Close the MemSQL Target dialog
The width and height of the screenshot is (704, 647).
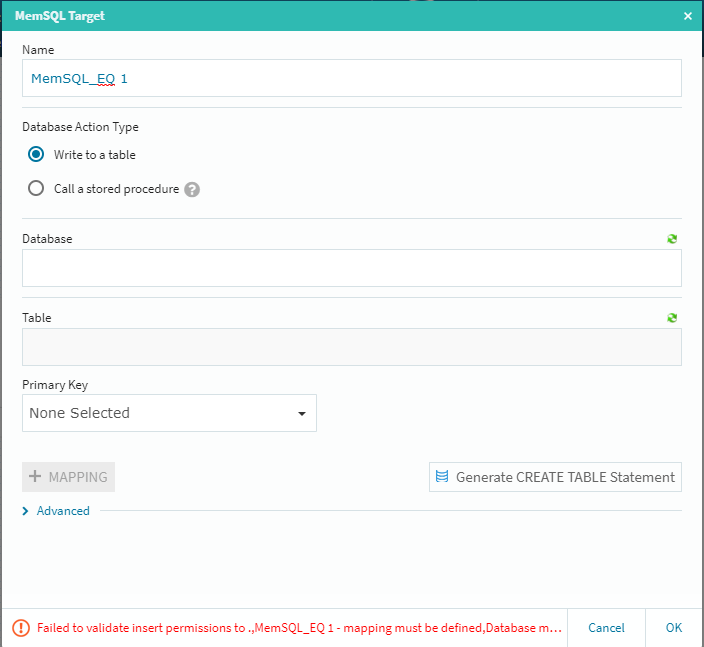(687, 16)
